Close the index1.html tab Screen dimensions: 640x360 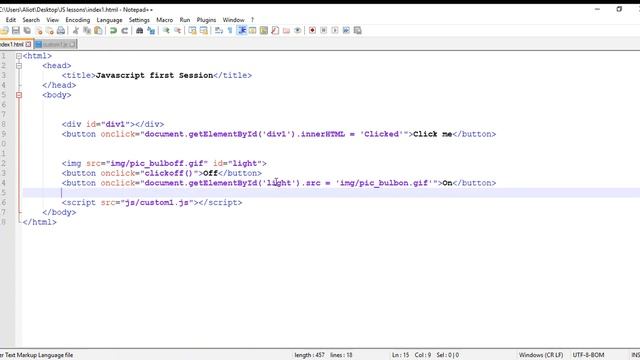click(x=28, y=44)
